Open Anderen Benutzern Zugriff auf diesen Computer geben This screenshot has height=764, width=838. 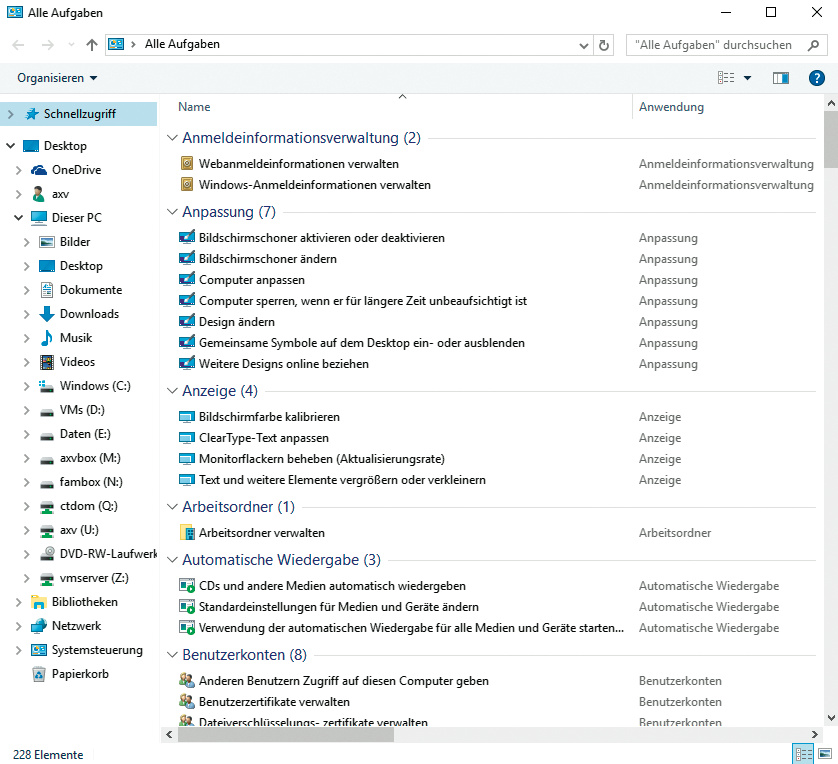click(x=344, y=681)
